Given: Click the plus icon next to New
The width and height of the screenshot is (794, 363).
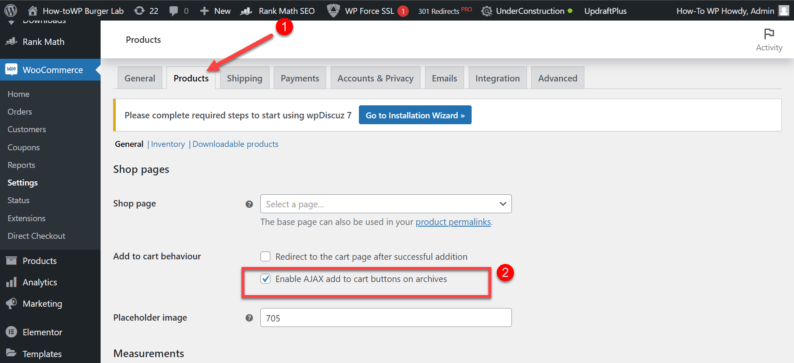Looking at the screenshot, I should [205, 11].
